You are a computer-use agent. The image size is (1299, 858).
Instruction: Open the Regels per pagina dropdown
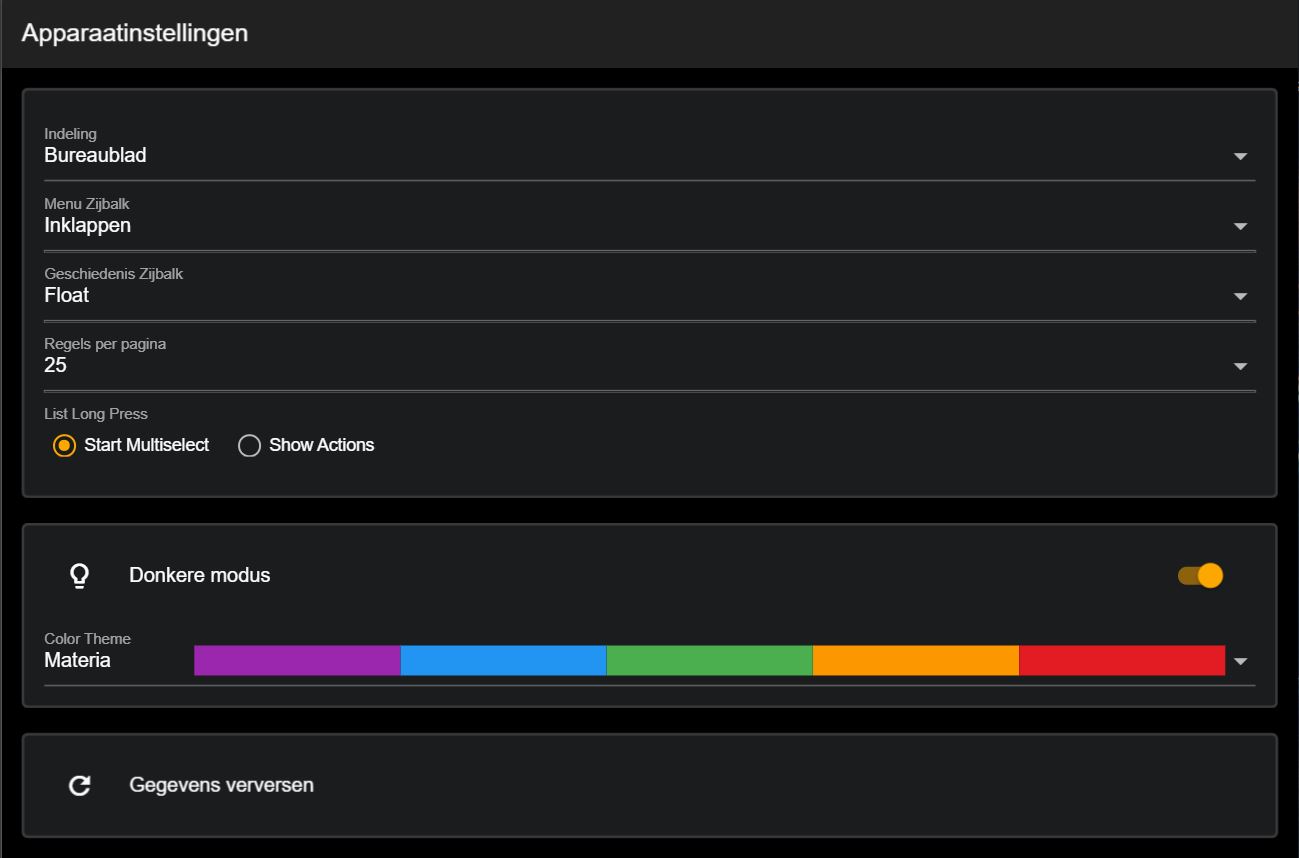pos(1240,366)
